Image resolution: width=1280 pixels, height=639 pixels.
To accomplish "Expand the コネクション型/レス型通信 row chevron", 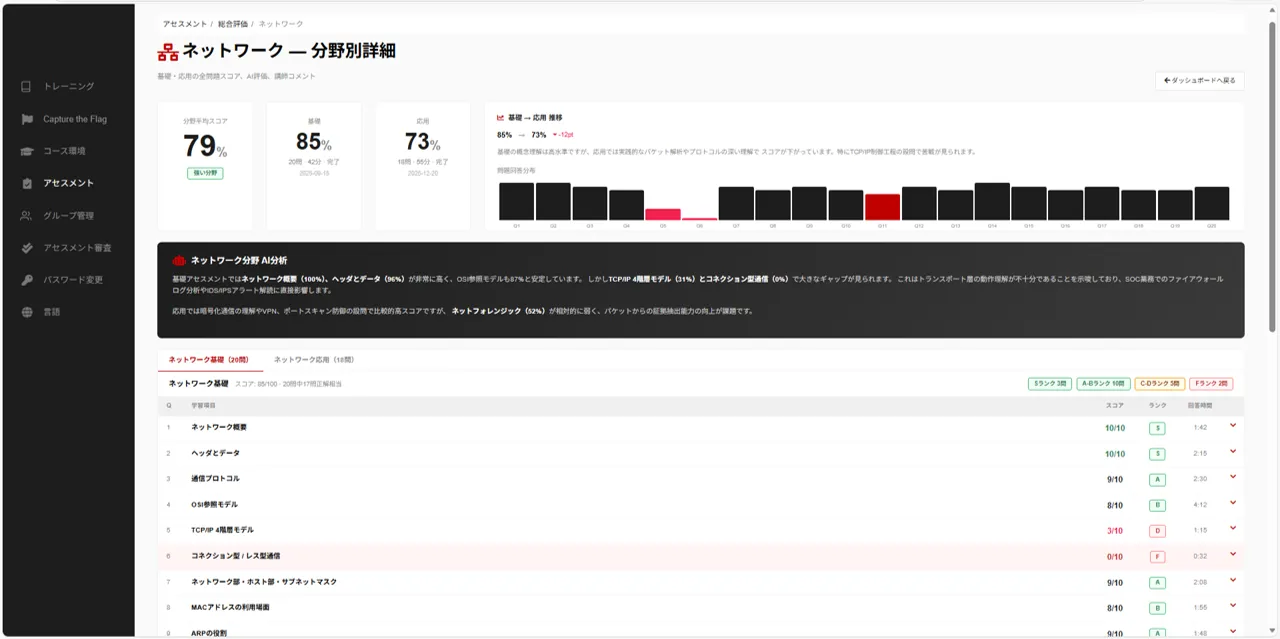I will tap(1233, 555).
